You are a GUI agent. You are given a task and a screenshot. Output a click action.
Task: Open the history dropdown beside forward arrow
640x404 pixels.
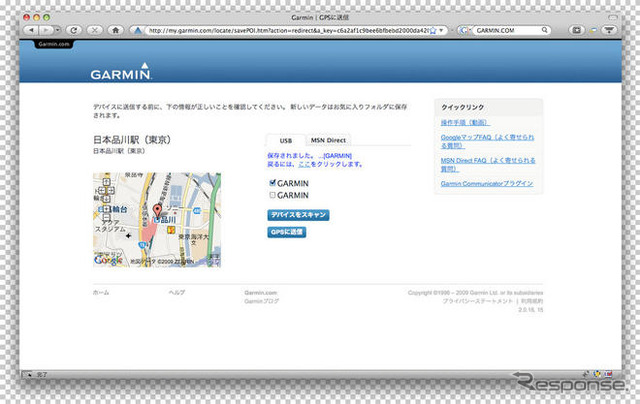(x=58, y=30)
